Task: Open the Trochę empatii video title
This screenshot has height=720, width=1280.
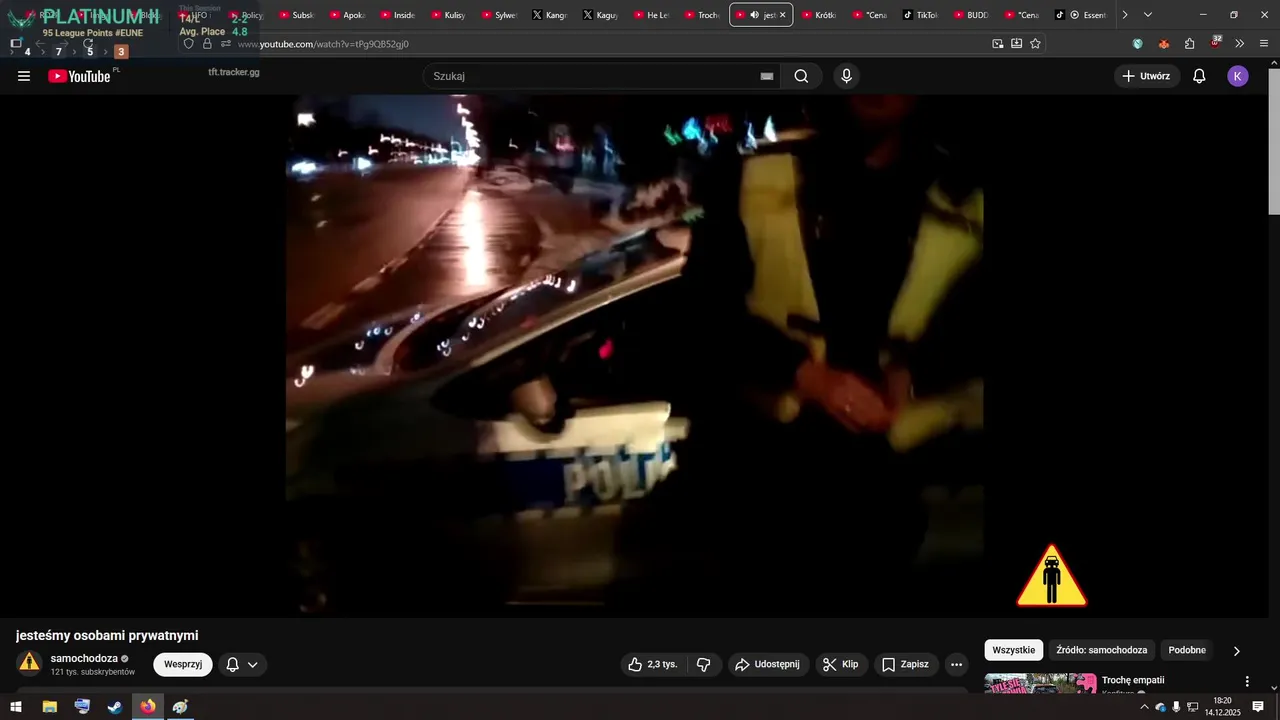Action: (1133, 680)
